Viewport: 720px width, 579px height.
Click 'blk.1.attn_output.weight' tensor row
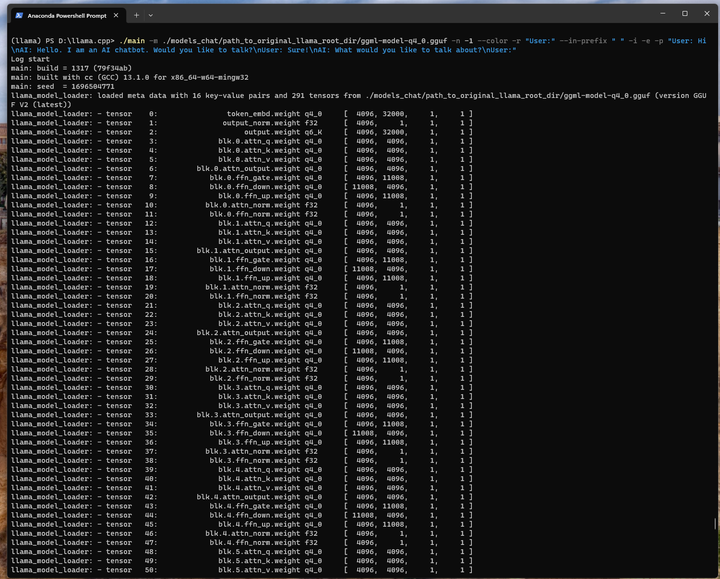pos(242,251)
